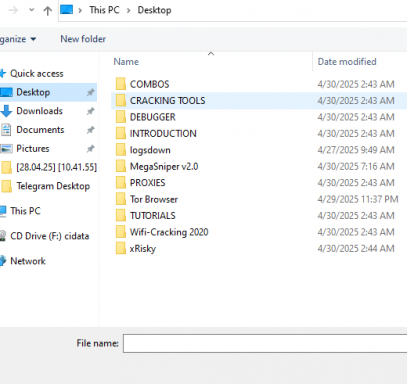Click the TUTORIALS folder icon
The width and height of the screenshot is (407, 384).
click(121, 216)
